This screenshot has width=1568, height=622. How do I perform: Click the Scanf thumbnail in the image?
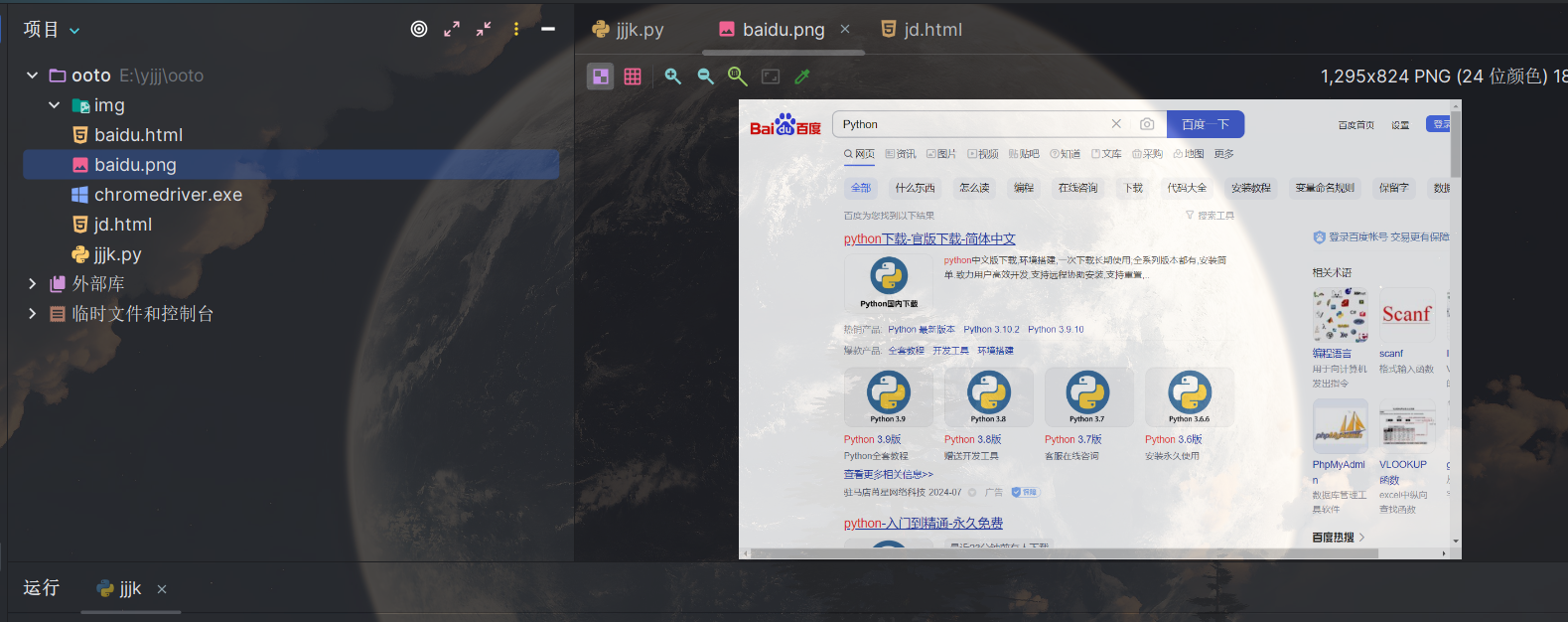coord(1407,315)
